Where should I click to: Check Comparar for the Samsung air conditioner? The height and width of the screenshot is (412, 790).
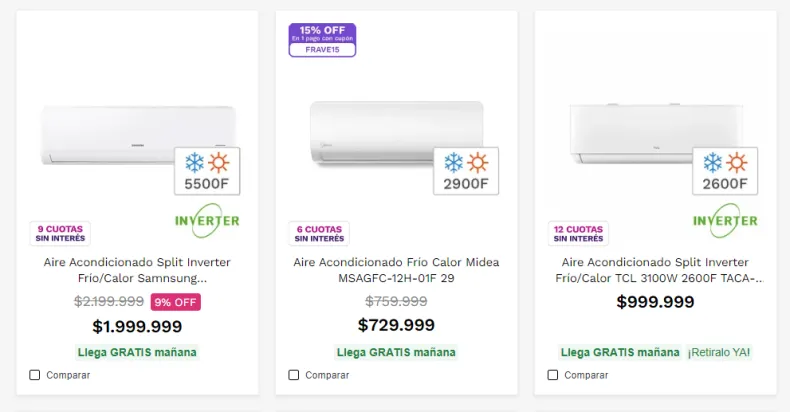(35, 375)
